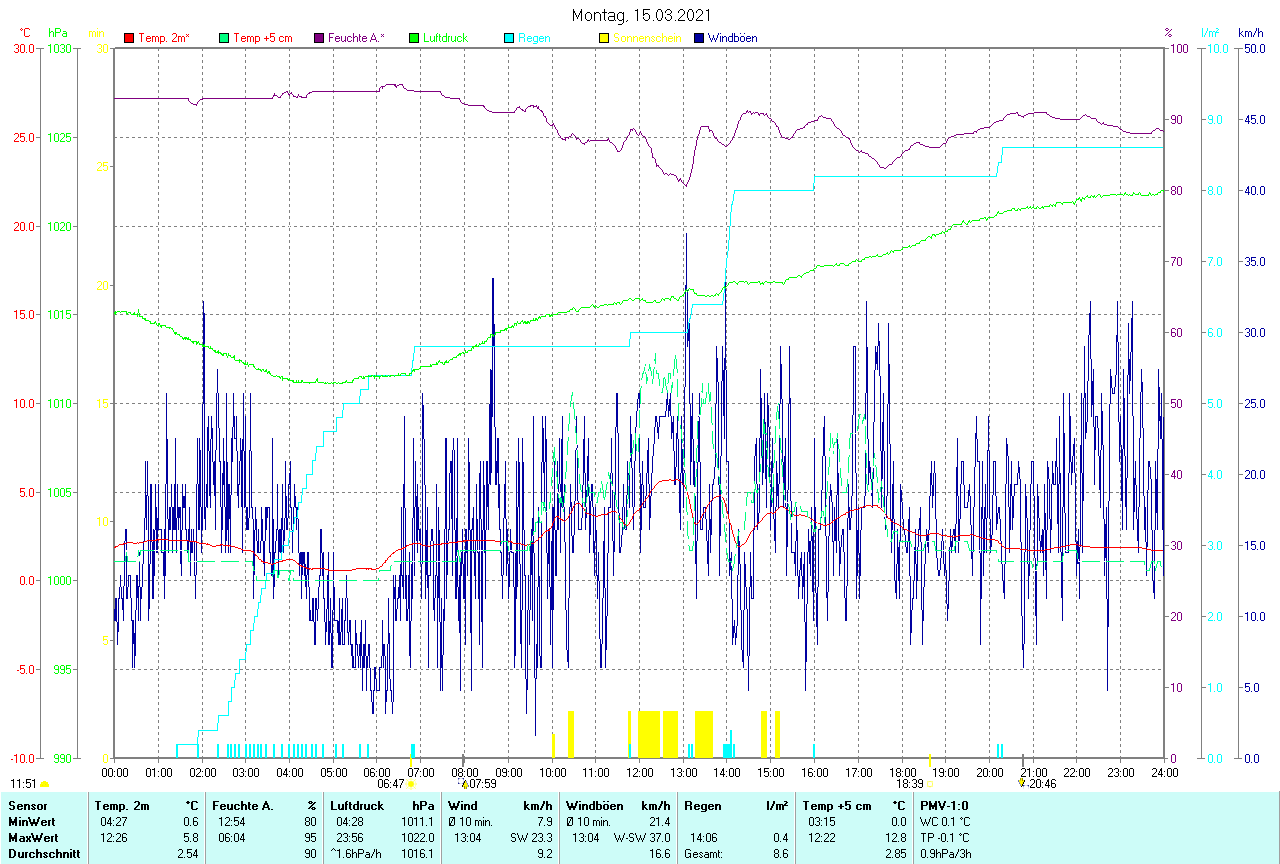Select the 'Temp. 2m*' legend label

pyautogui.click(x=164, y=38)
